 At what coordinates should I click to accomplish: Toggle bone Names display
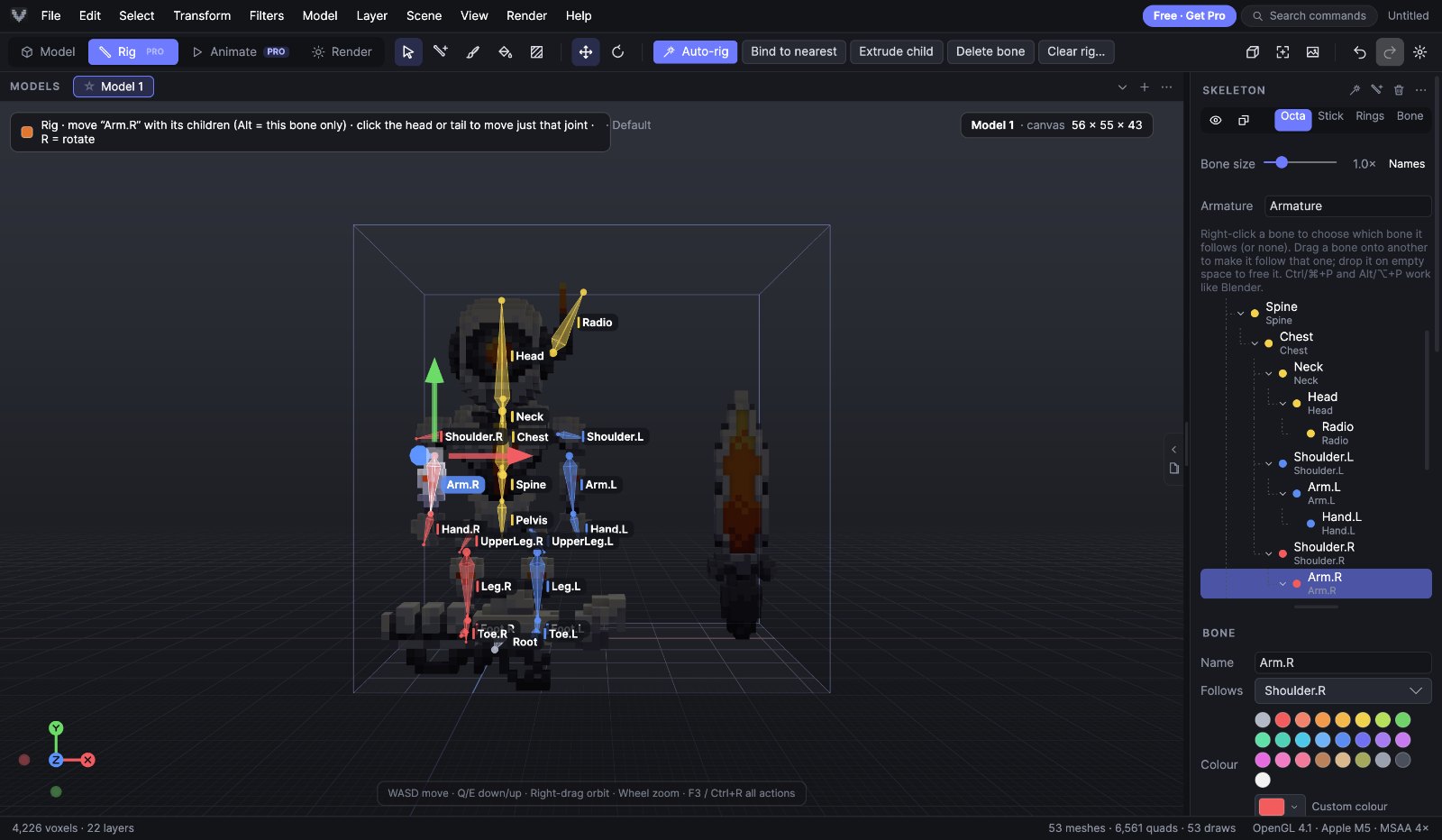[1406, 164]
